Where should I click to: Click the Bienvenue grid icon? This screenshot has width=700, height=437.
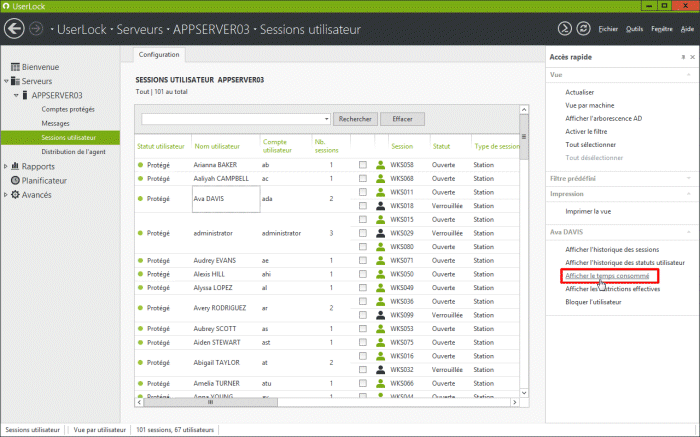tap(15, 67)
